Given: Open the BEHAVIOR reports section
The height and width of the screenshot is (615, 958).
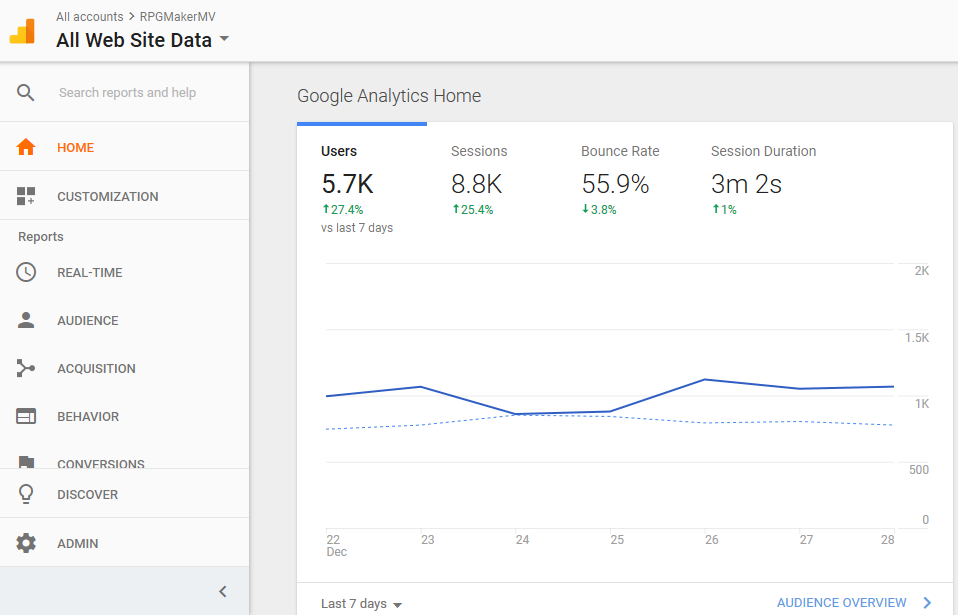Looking at the screenshot, I should tap(125, 417).
